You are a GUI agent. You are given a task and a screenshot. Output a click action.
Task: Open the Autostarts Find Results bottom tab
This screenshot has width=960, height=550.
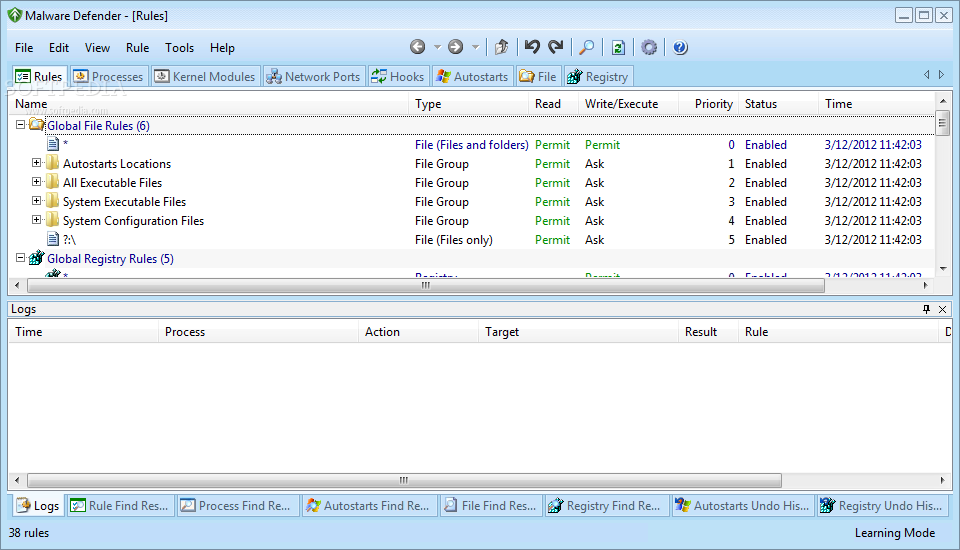(368, 506)
